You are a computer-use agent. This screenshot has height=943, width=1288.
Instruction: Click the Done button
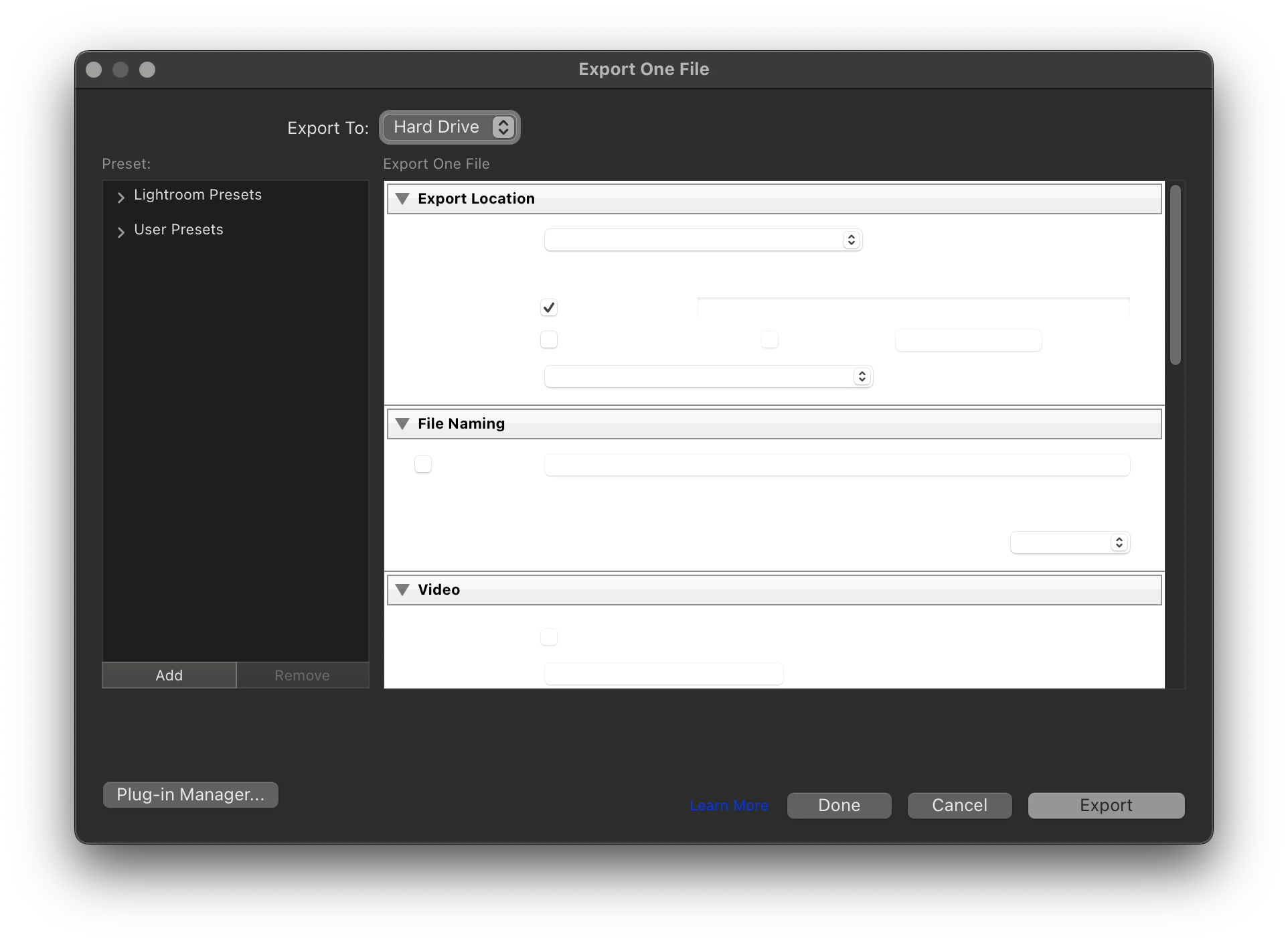(x=839, y=806)
